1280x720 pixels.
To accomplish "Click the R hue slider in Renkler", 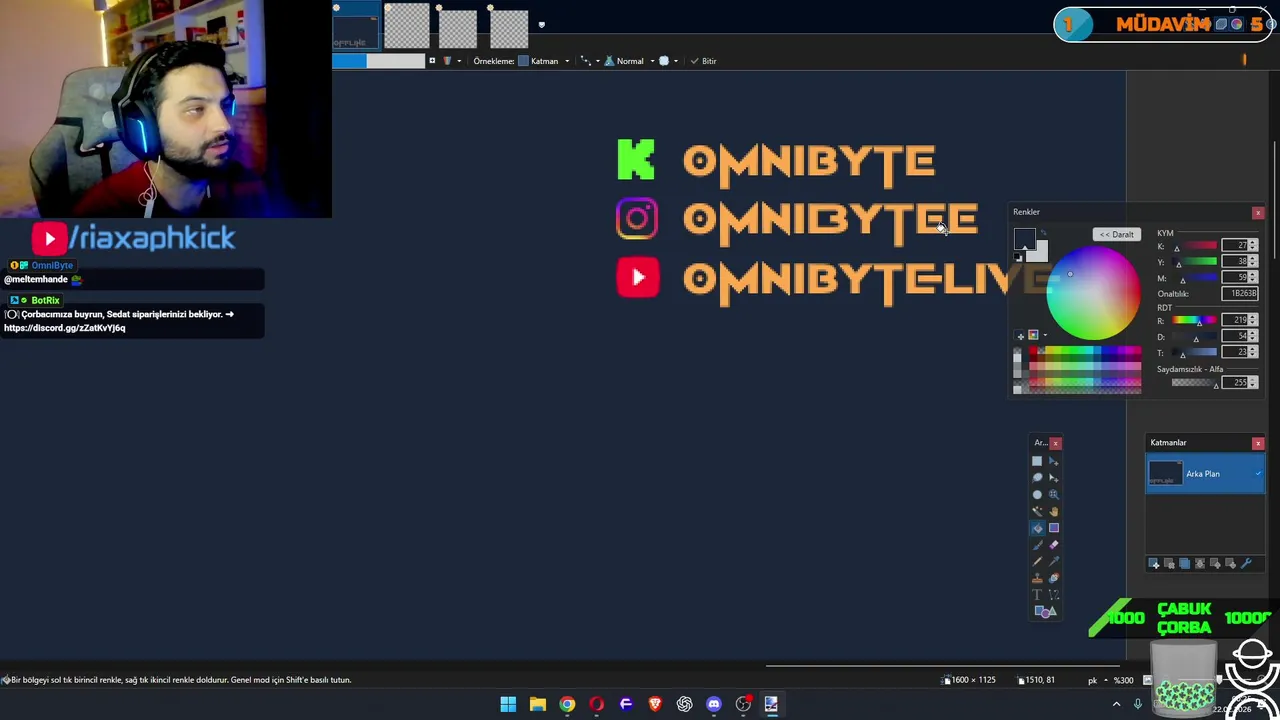I will (1194, 320).
